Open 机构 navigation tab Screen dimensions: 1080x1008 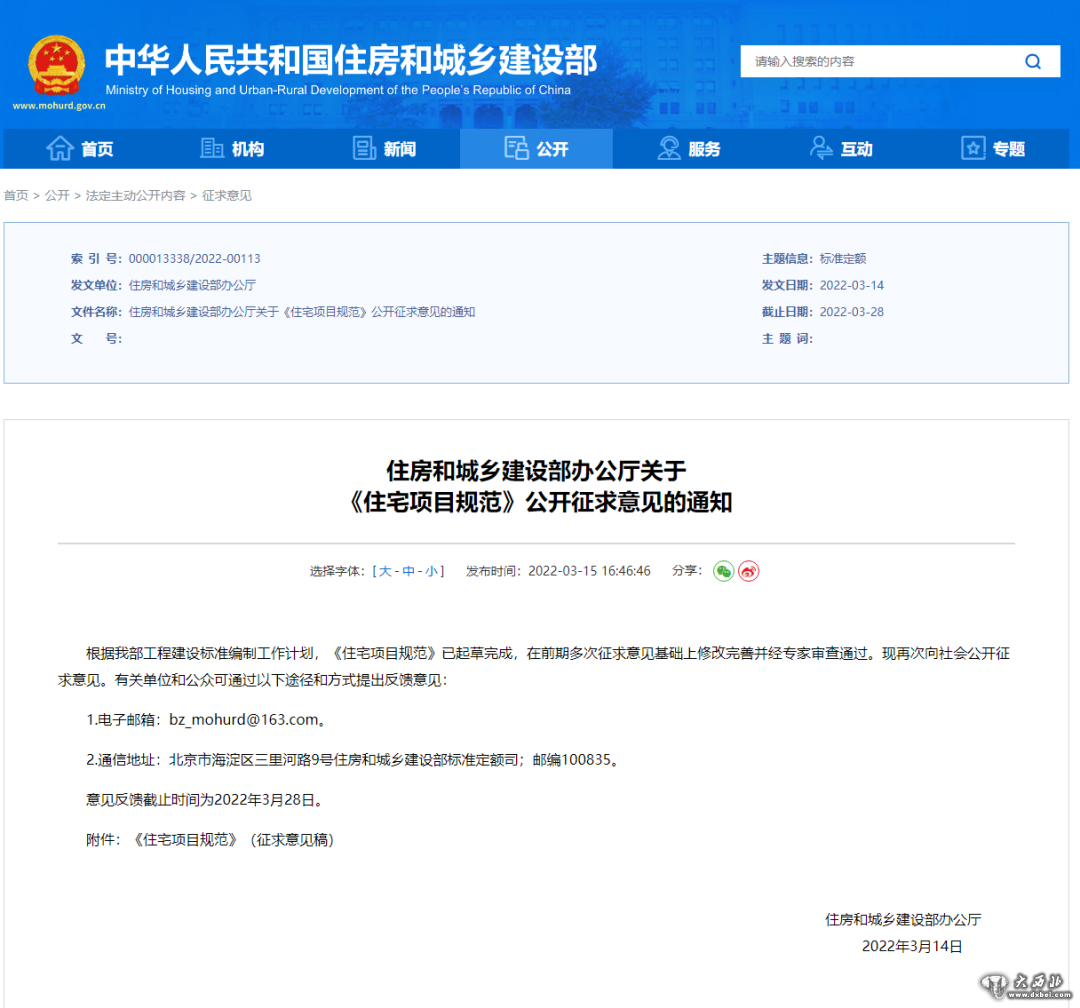click(232, 149)
